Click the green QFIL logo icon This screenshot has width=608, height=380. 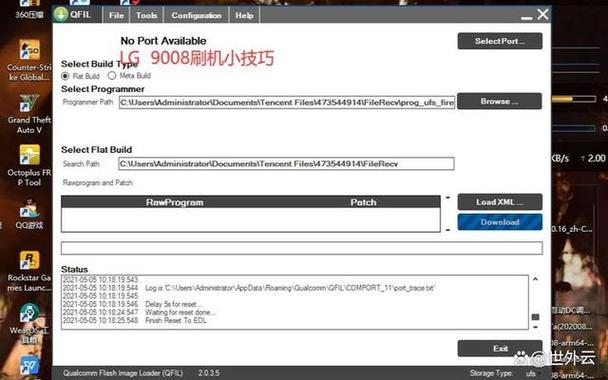pos(61,15)
